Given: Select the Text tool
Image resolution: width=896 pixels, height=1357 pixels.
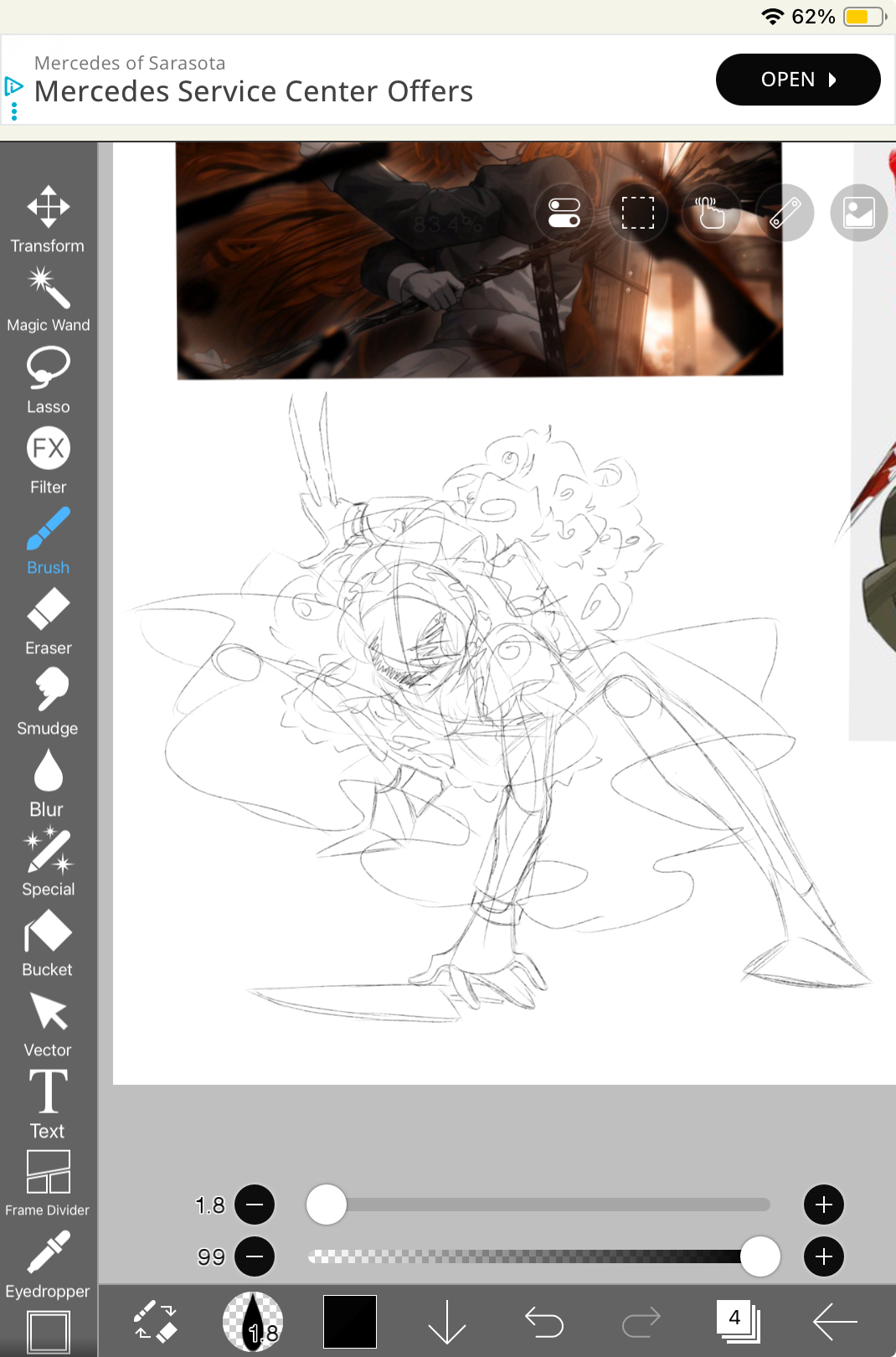Looking at the screenshot, I should click(48, 1103).
